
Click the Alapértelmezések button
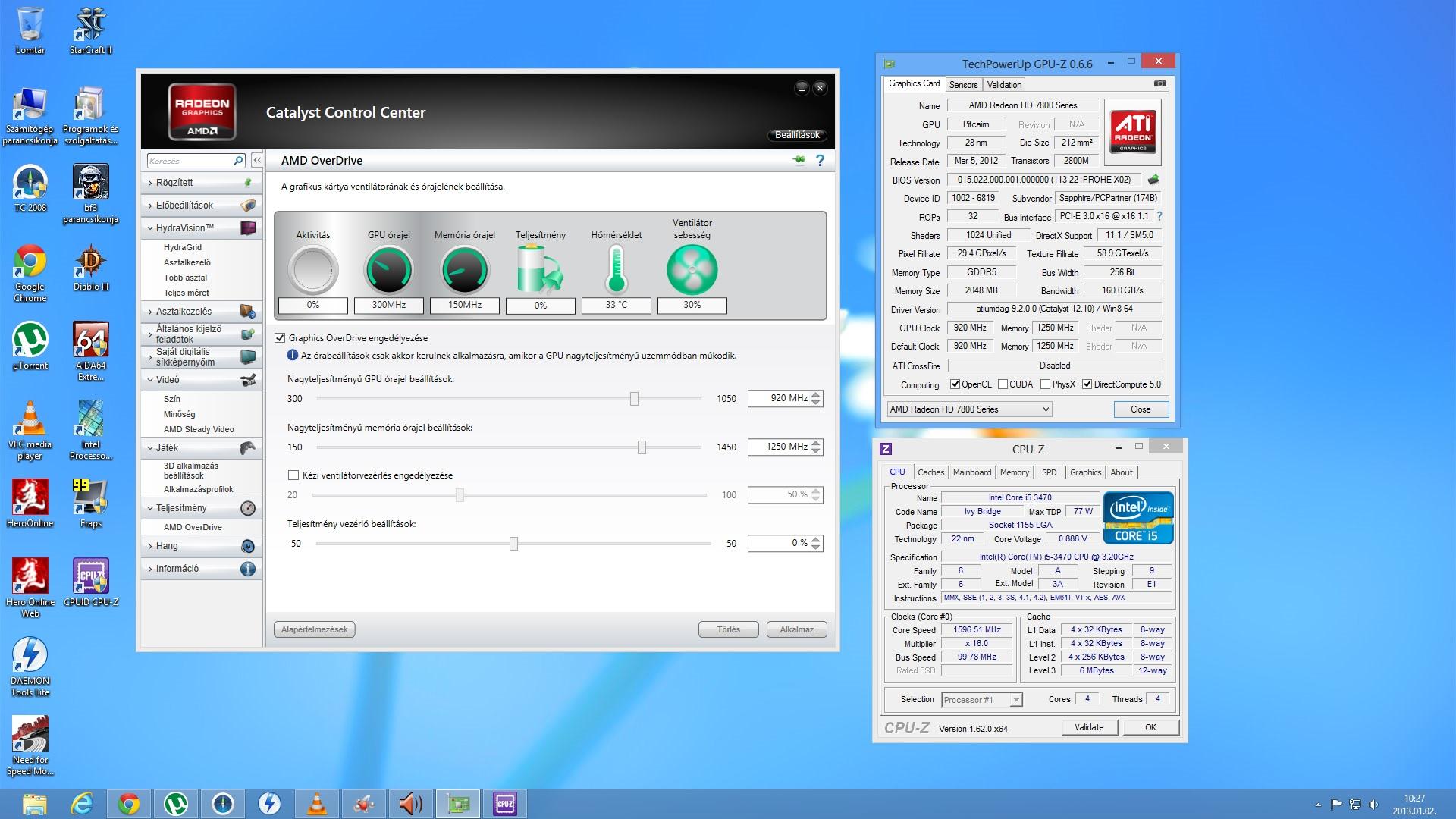(x=314, y=629)
